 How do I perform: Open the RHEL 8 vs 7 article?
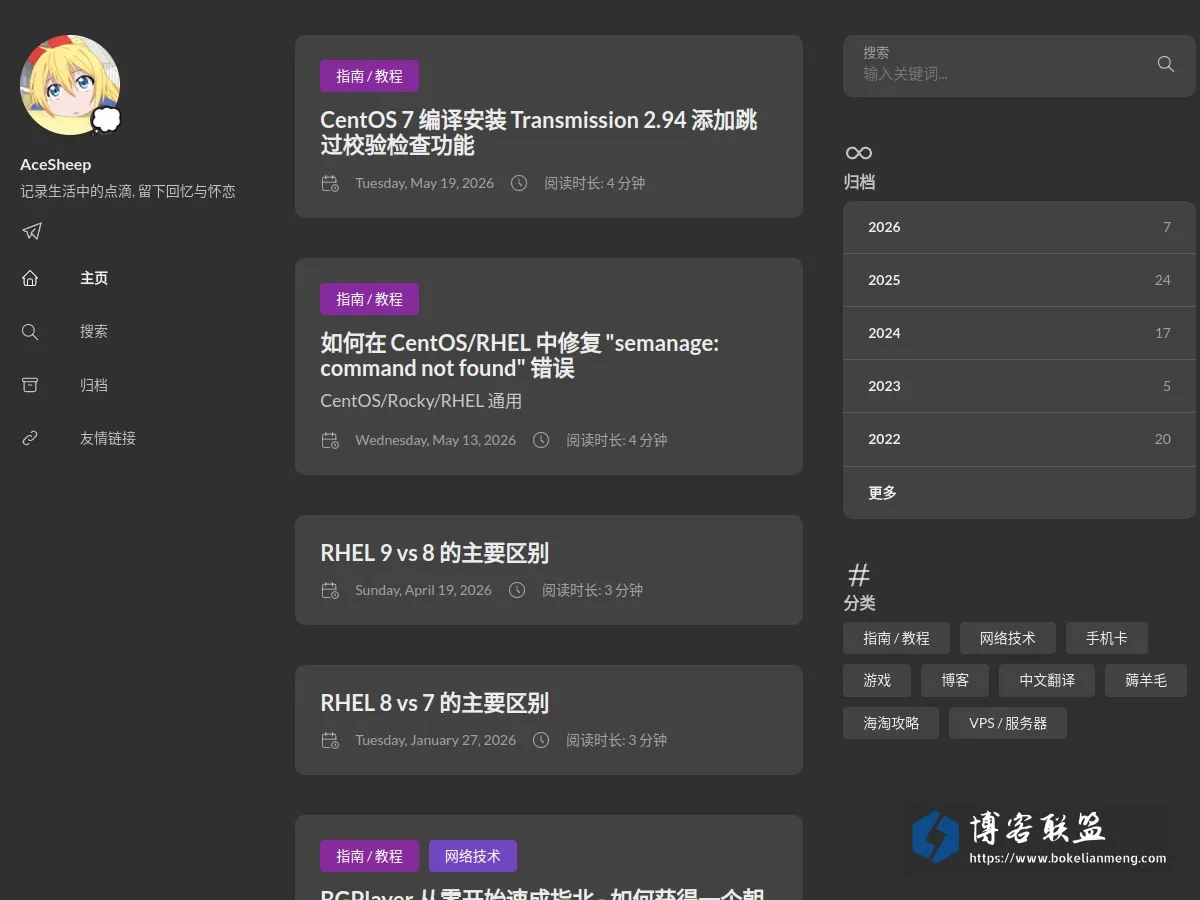(434, 703)
